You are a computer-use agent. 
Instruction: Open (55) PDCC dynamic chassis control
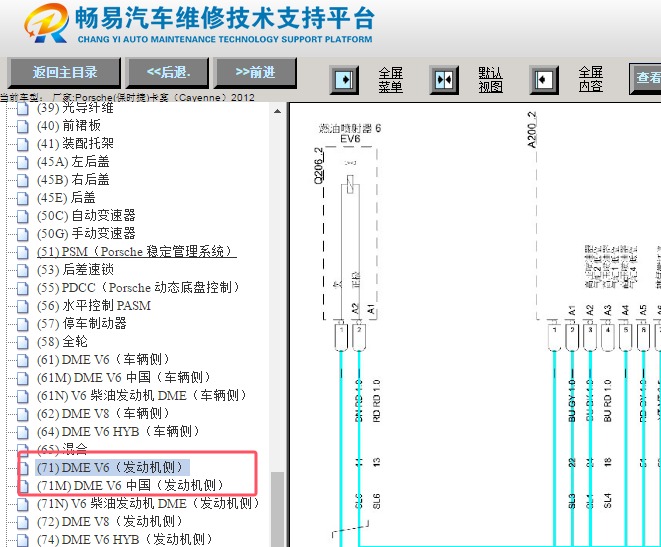click(x=138, y=288)
